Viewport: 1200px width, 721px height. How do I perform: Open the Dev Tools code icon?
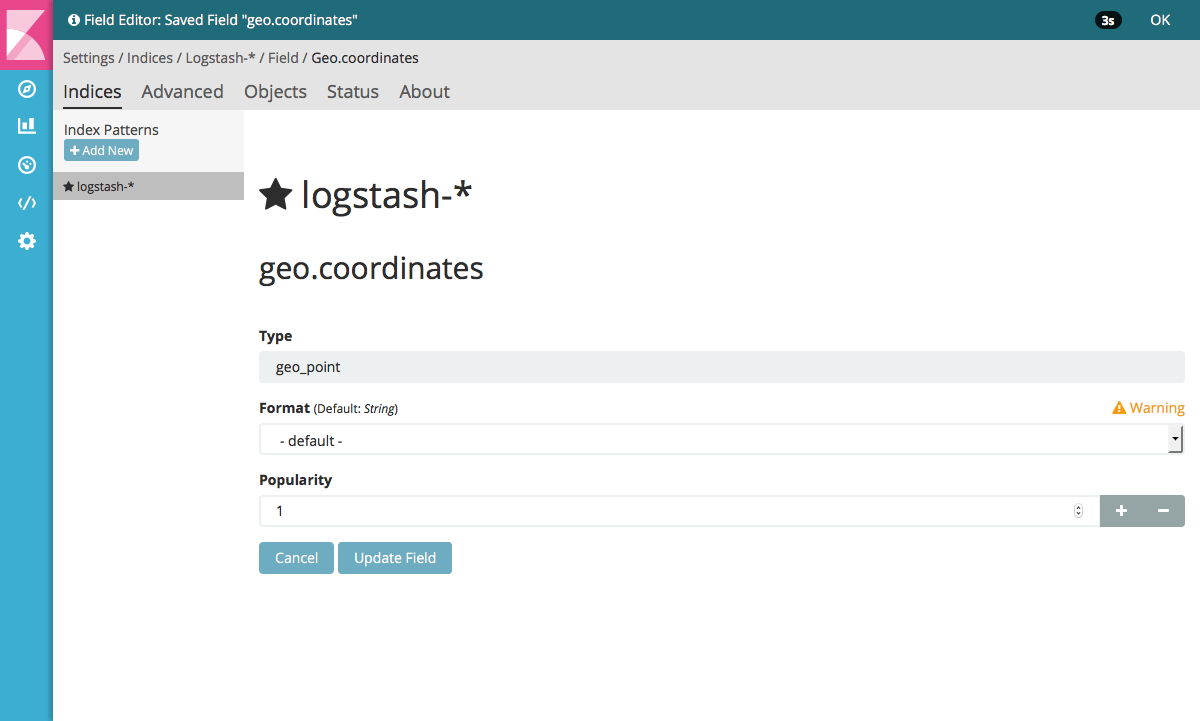[27, 203]
